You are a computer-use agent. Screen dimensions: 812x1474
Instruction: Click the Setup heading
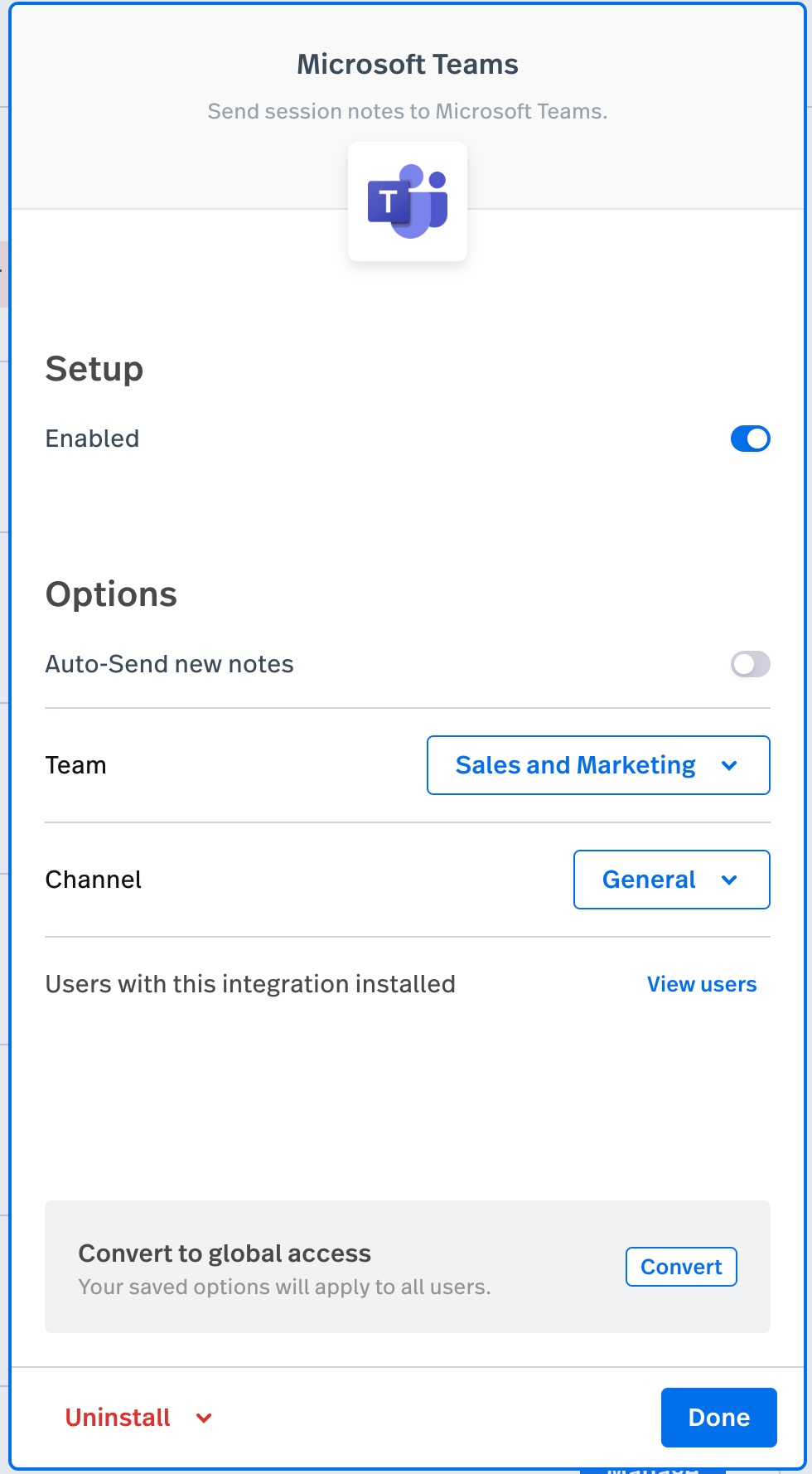point(94,369)
